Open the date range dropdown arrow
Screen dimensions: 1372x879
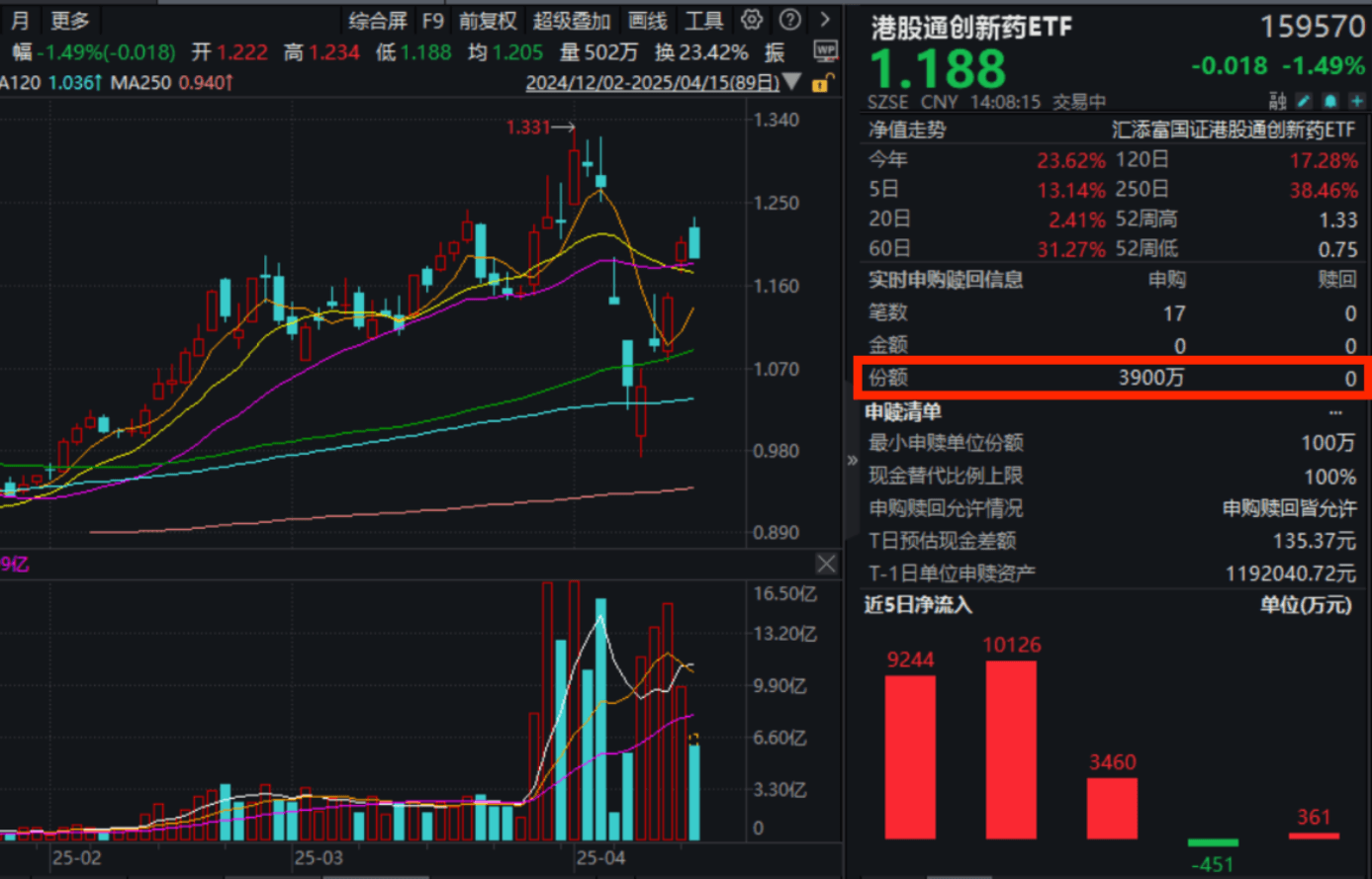(790, 83)
